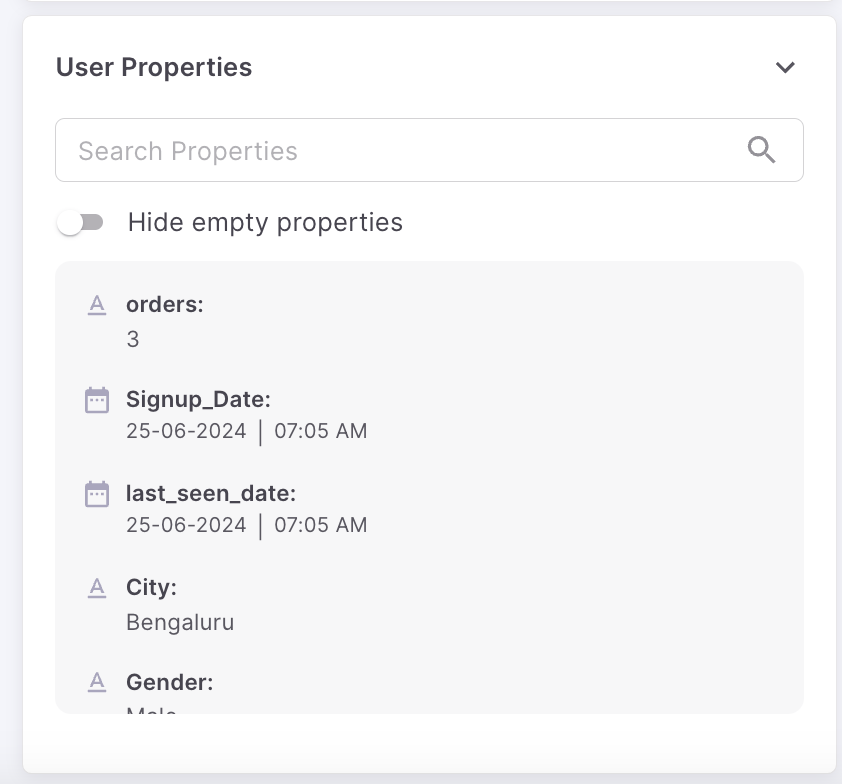Click the calendar icon beside last_seen_date
Screen dimensions: 842x784
pyautogui.click(x=97, y=494)
